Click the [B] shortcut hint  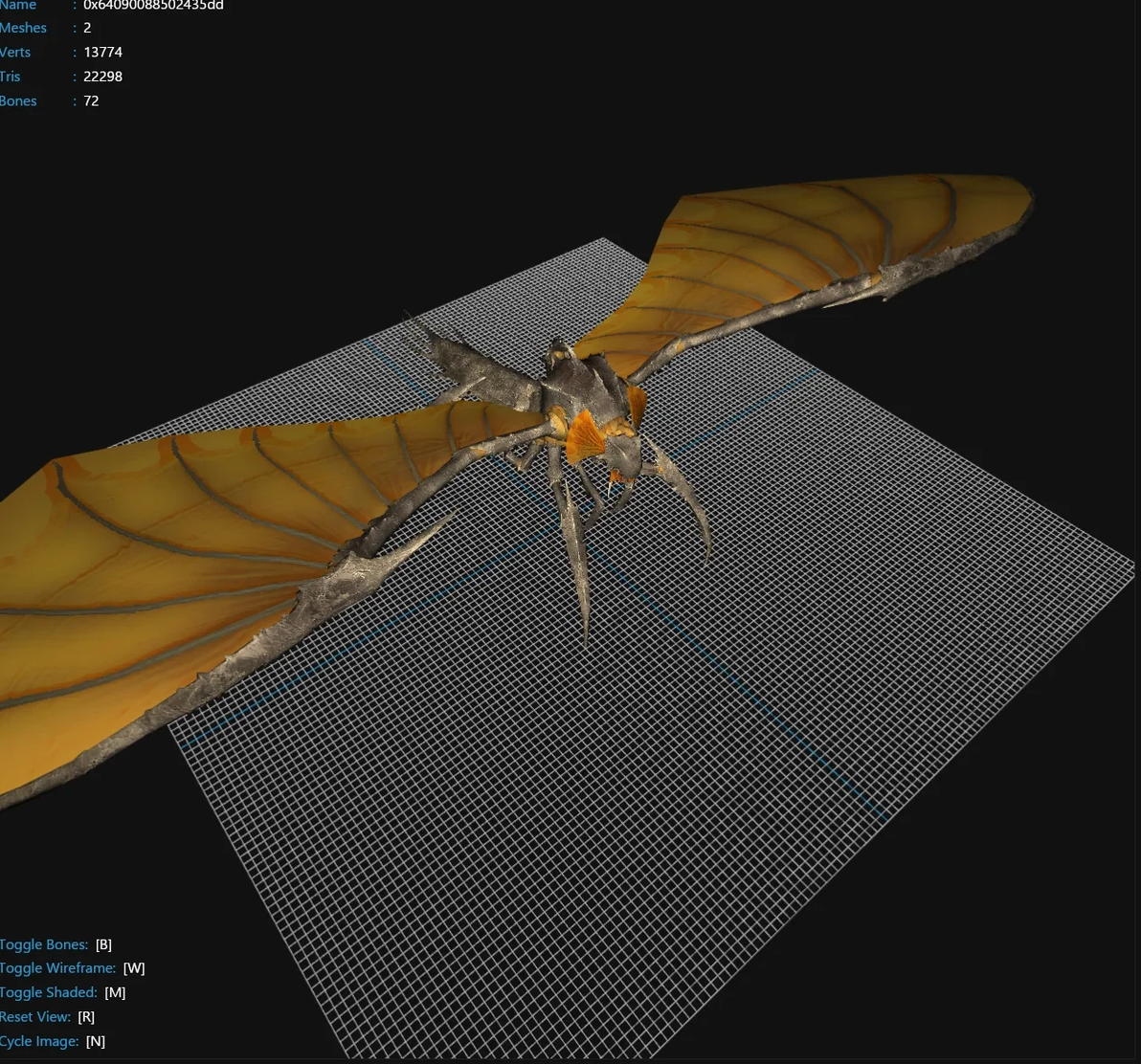(103, 944)
